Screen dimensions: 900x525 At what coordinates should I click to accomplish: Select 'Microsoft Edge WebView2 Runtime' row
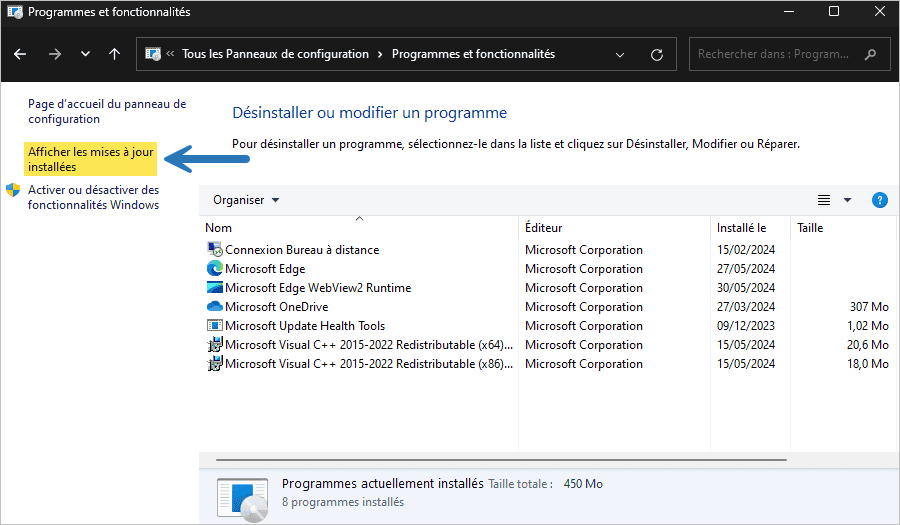point(318,287)
